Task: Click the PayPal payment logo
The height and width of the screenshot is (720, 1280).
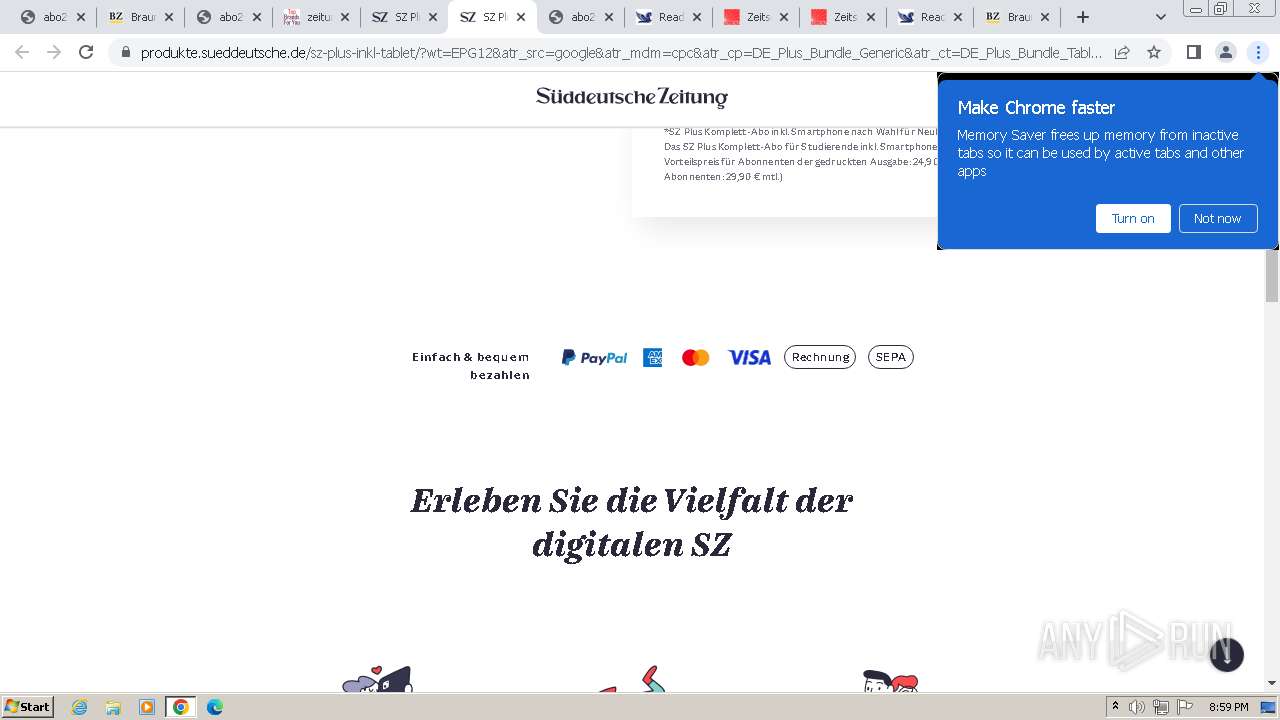Action: pos(594,357)
